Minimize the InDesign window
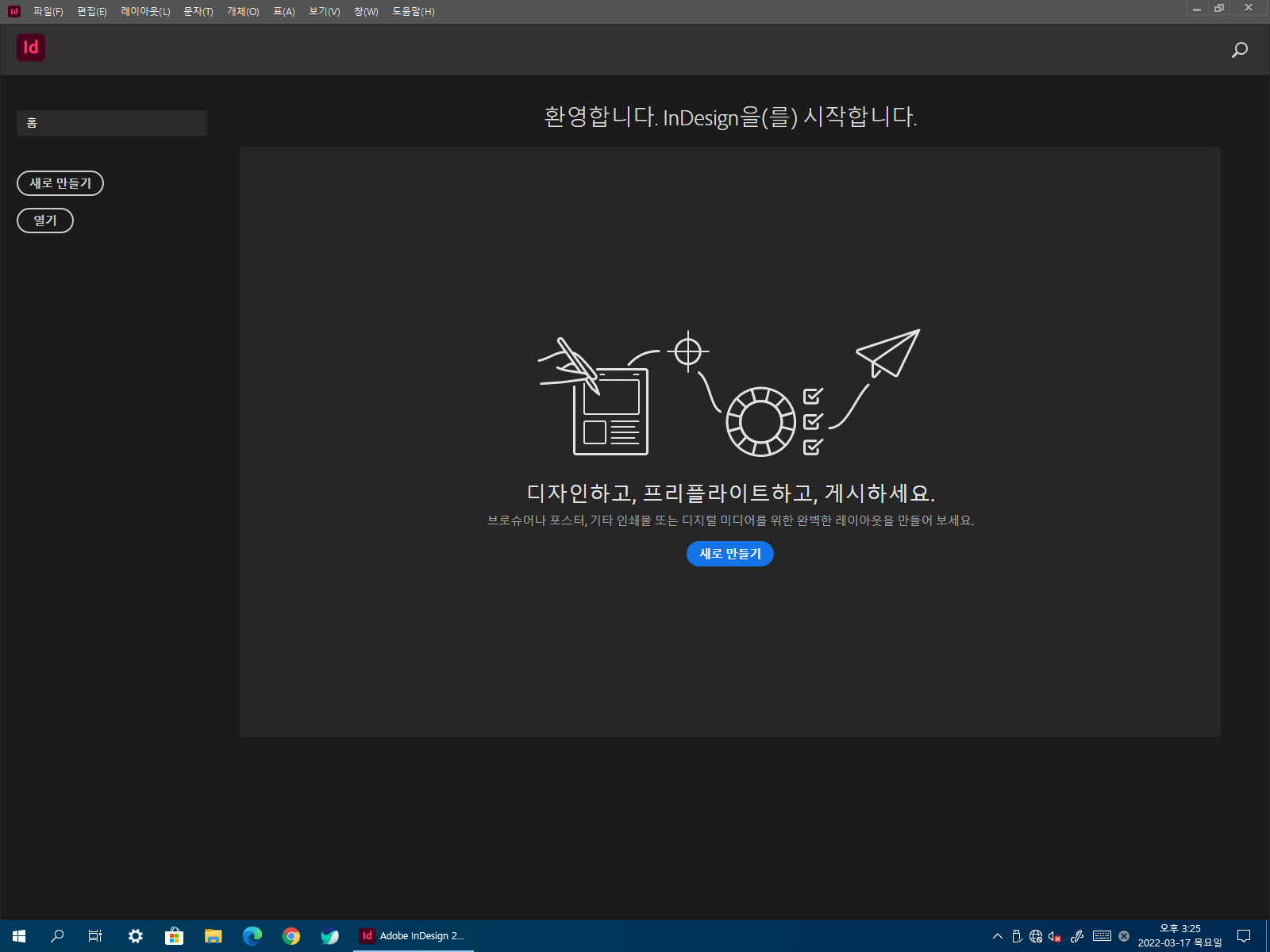 [x=1197, y=8]
